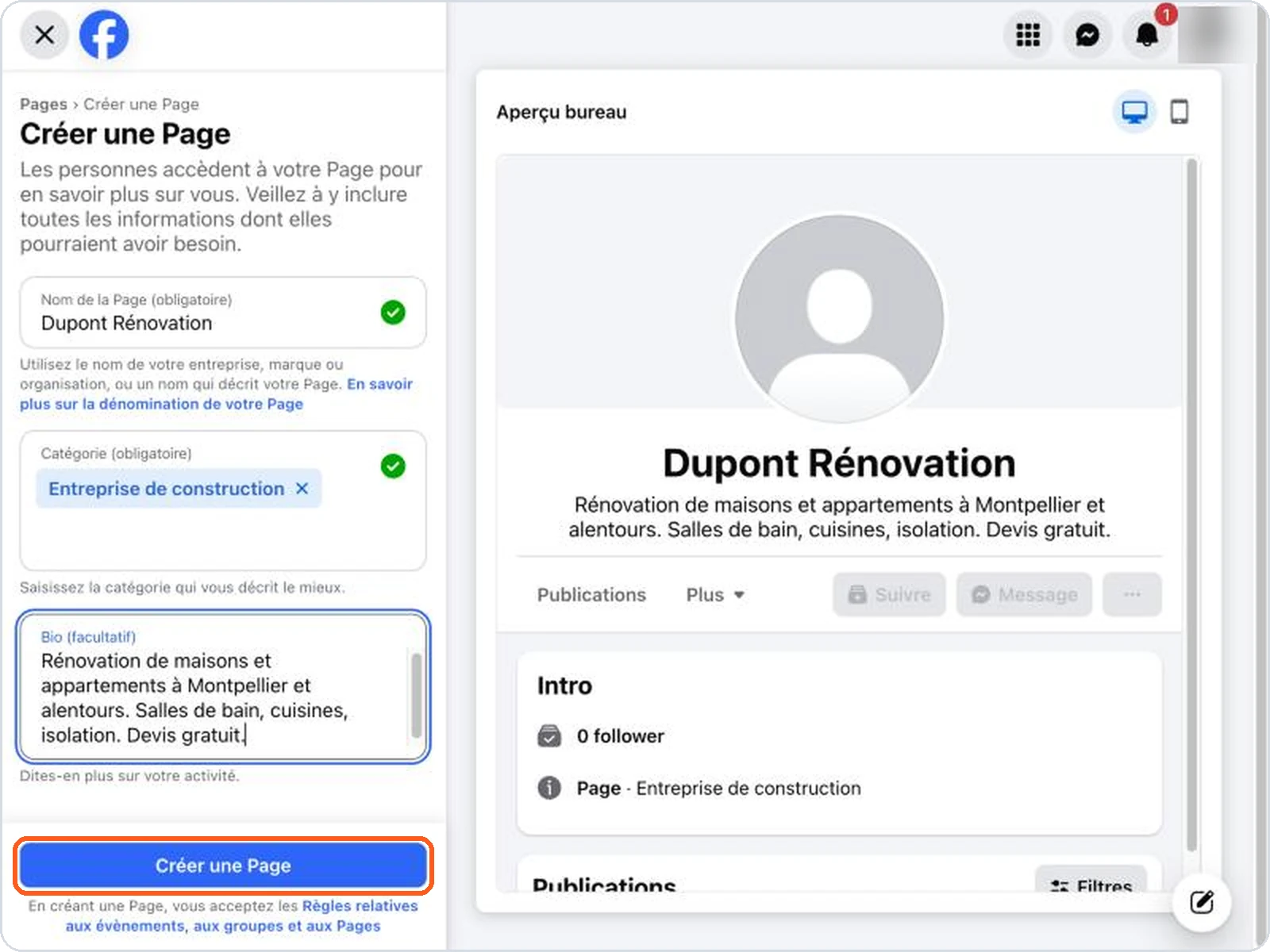Click the 0 follower icon in Intro
This screenshot has height=952, width=1270.
549,736
